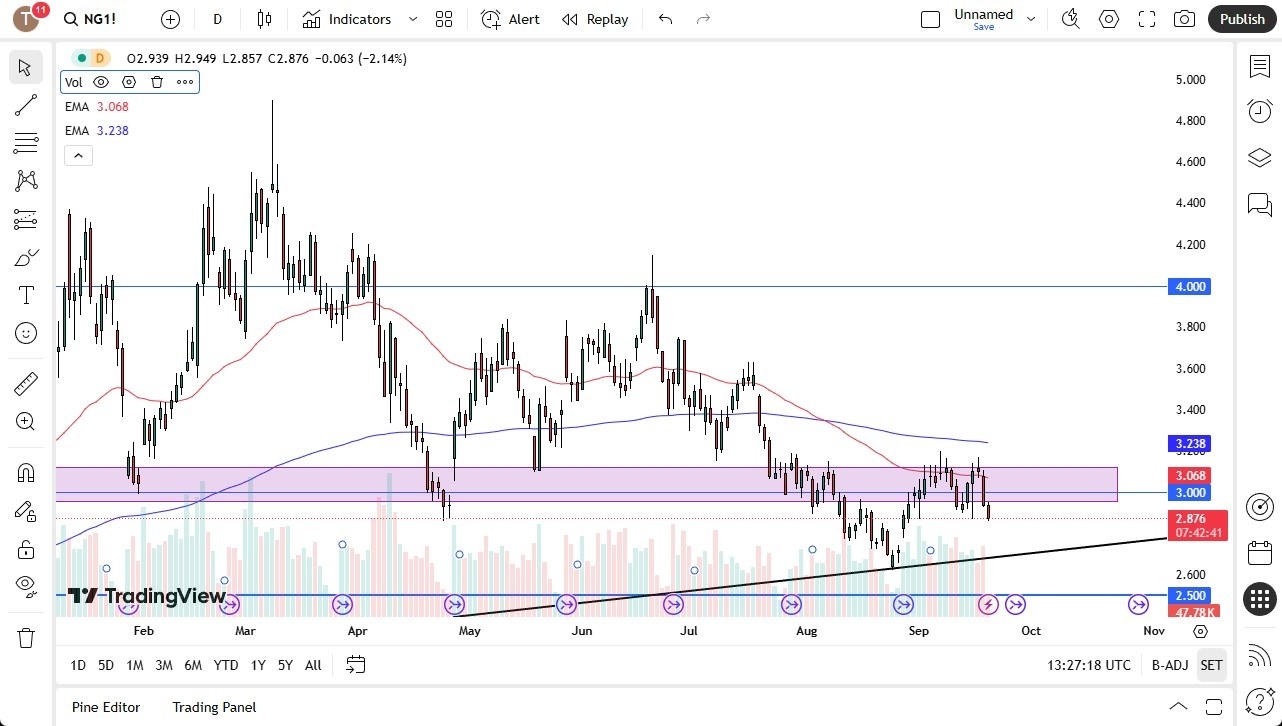Viewport: 1282px width, 726px height.
Task: Select the 1Y timeframe
Action: (257, 664)
